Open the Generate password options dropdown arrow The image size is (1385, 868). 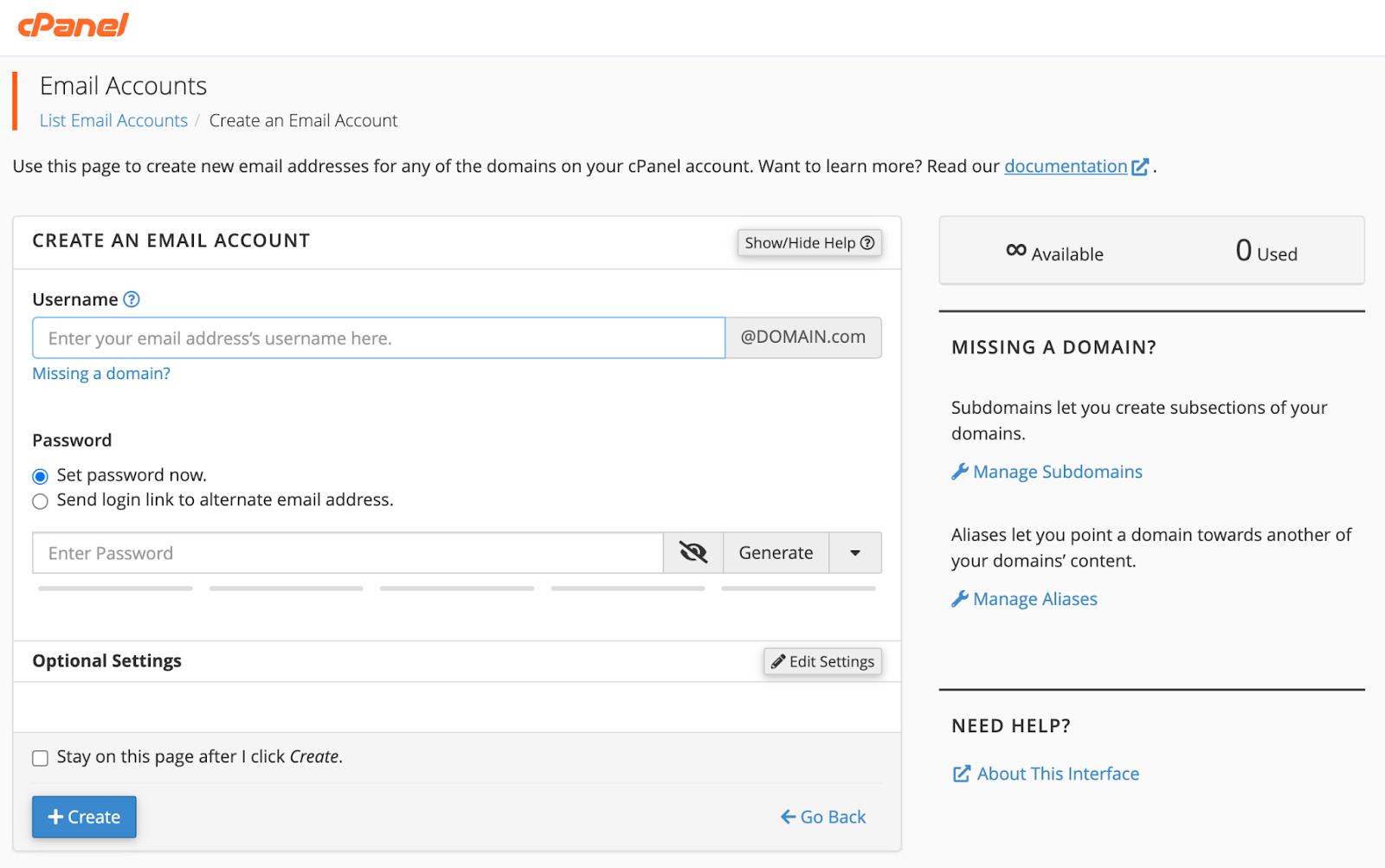point(855,553)
